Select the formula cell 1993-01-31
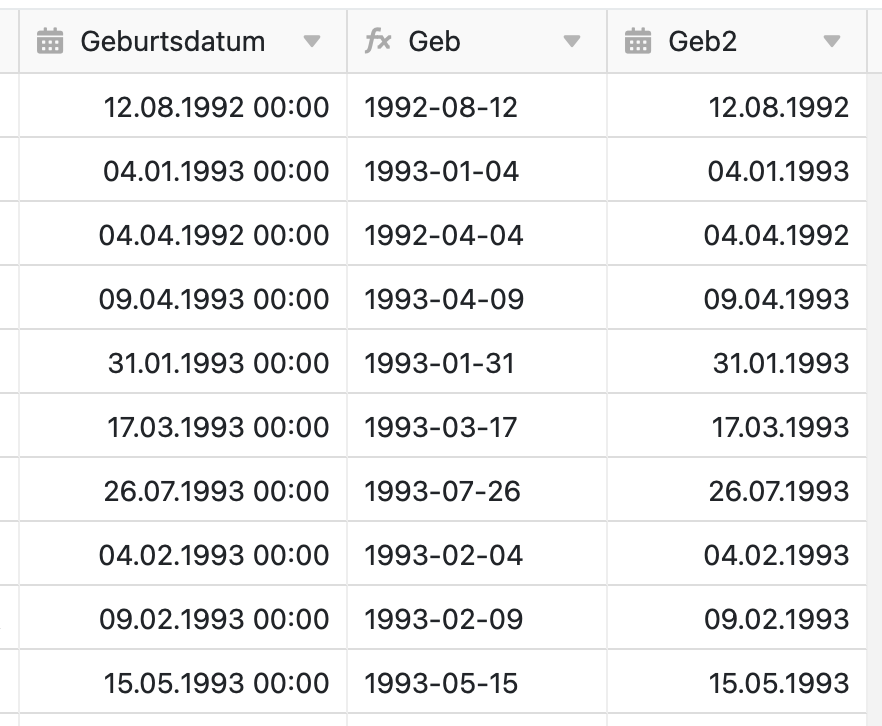This screenshot has width=882, height=726. [439, 363]
